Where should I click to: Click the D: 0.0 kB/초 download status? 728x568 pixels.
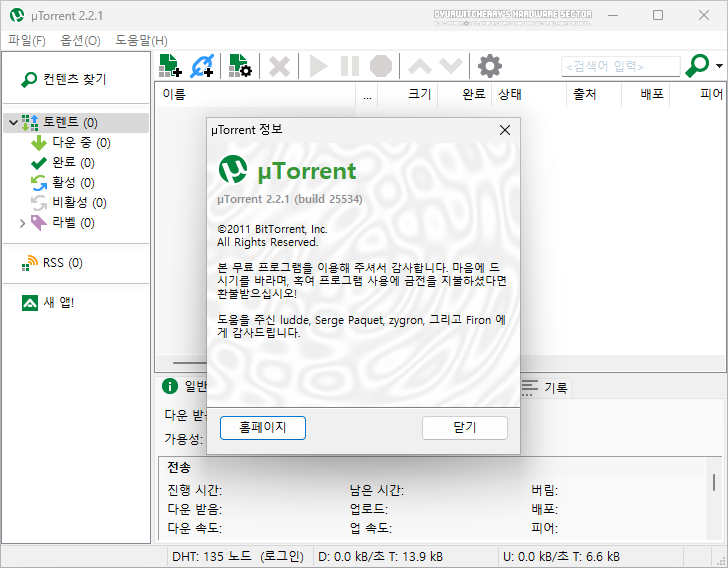click(381, 556)
